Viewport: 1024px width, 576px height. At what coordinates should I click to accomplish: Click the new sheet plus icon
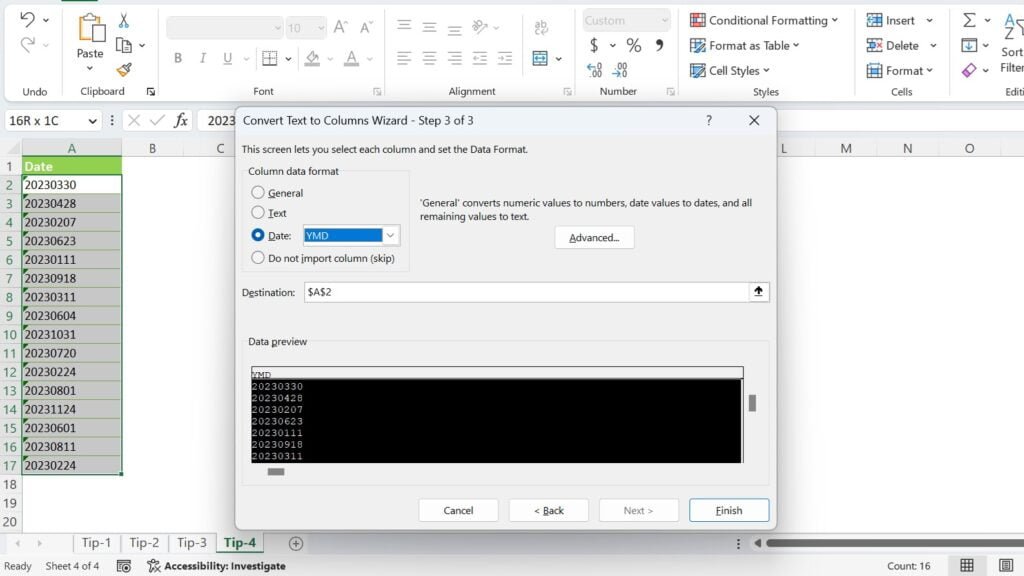point(295,543)
